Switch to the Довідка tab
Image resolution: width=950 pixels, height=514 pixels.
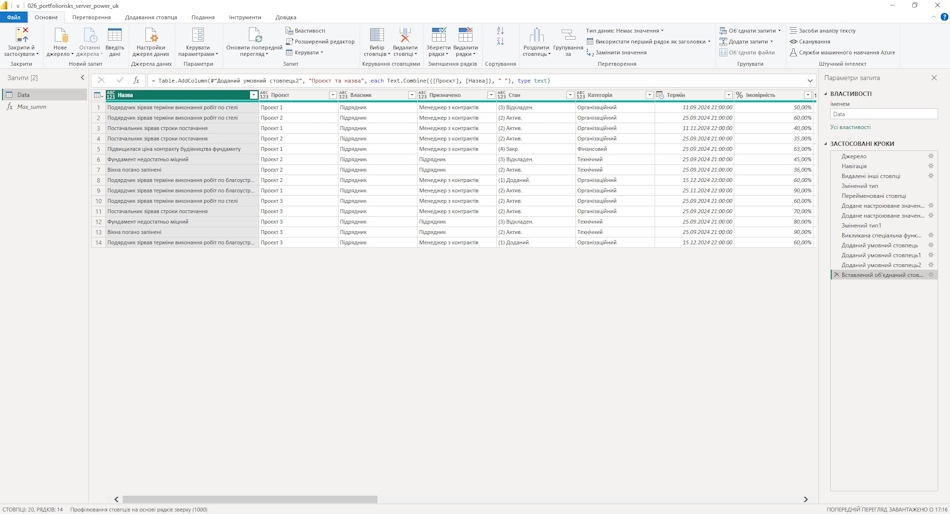click(x=286, y=17)
